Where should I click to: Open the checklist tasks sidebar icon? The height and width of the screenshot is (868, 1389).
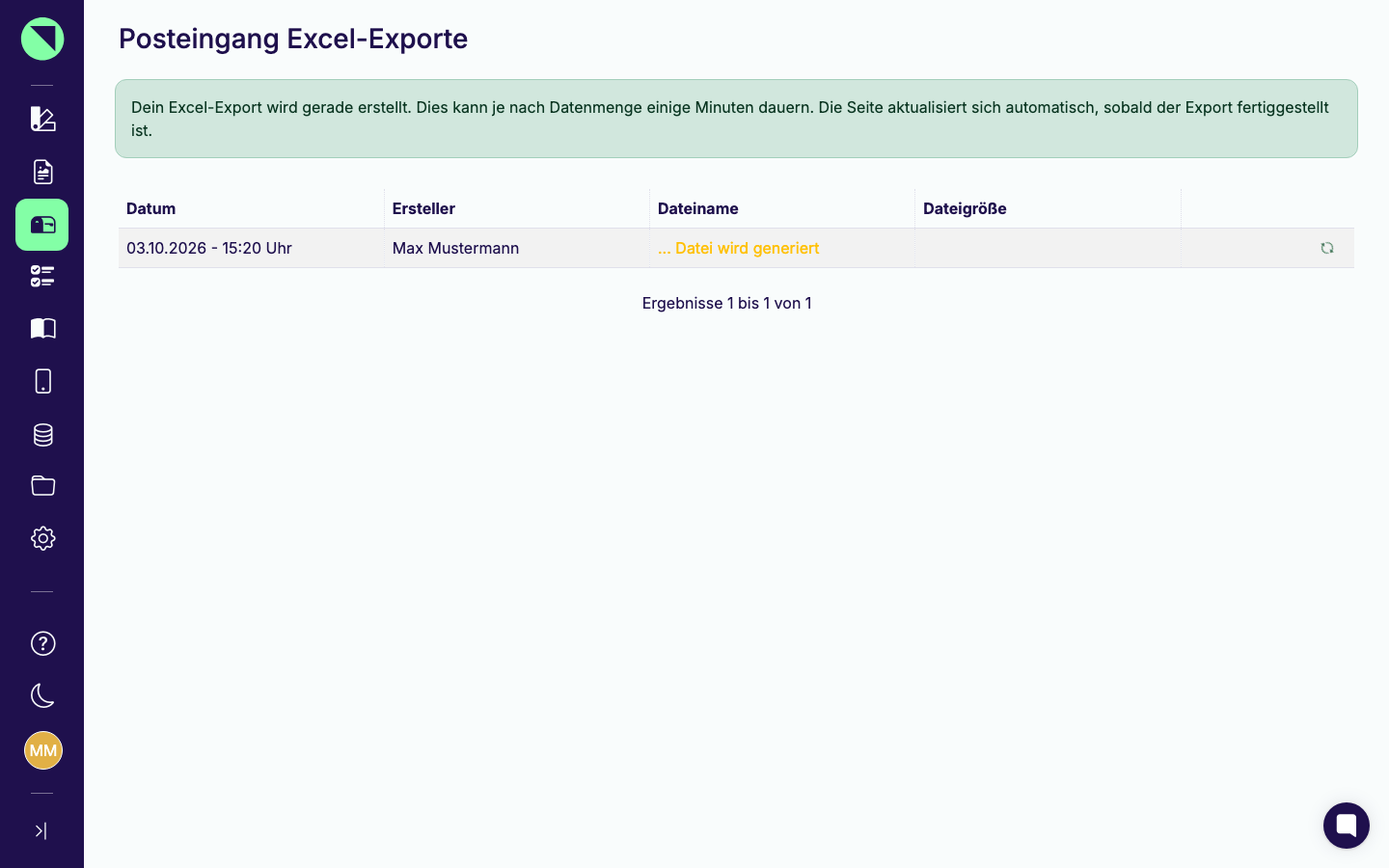(x=42, y=277)
